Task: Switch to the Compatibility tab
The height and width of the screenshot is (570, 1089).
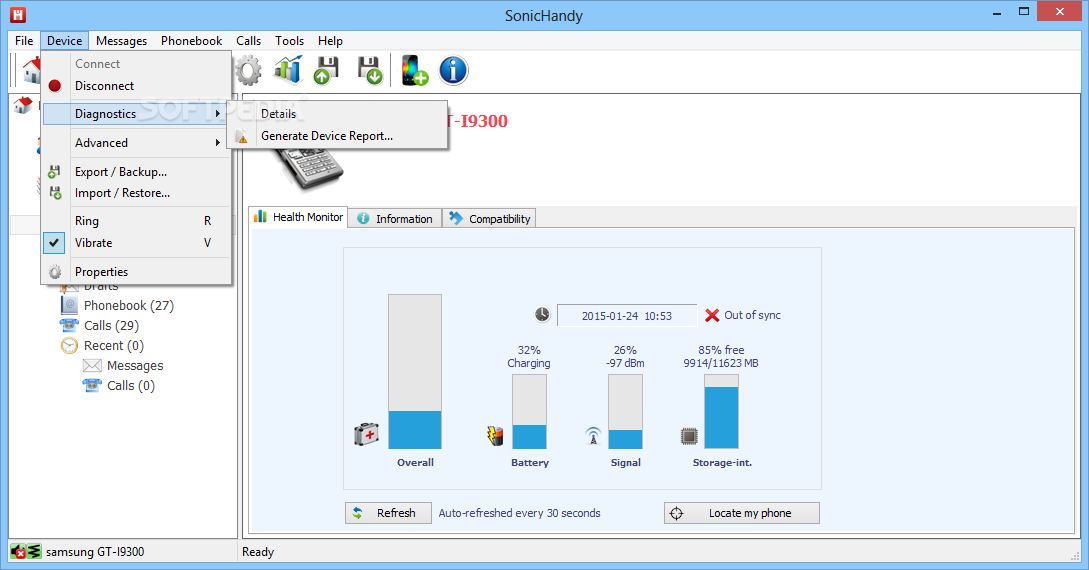Action: 489,219
